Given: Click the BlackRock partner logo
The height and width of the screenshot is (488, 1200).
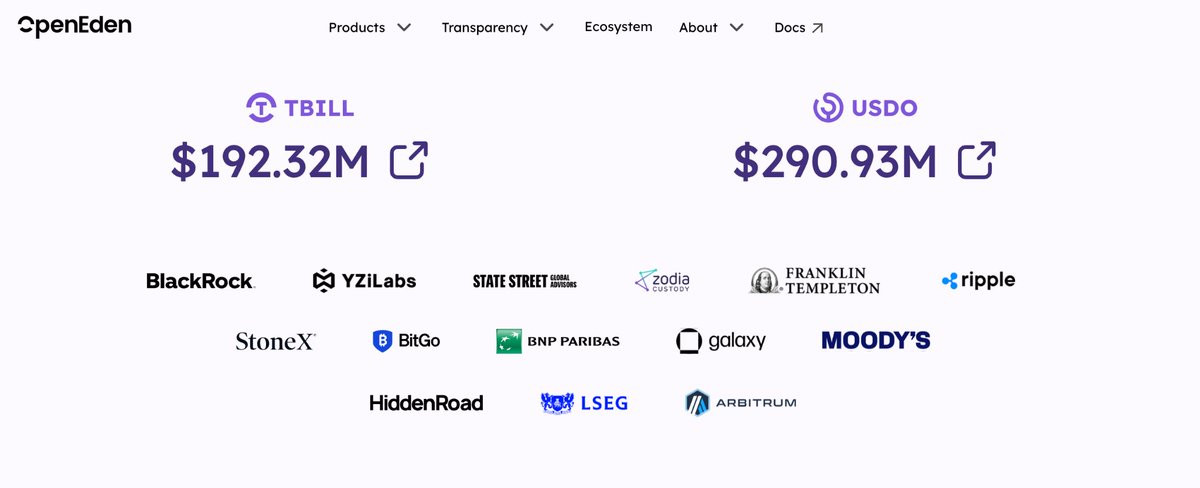Looking at the screenshot, I should (x=200, y=281).
